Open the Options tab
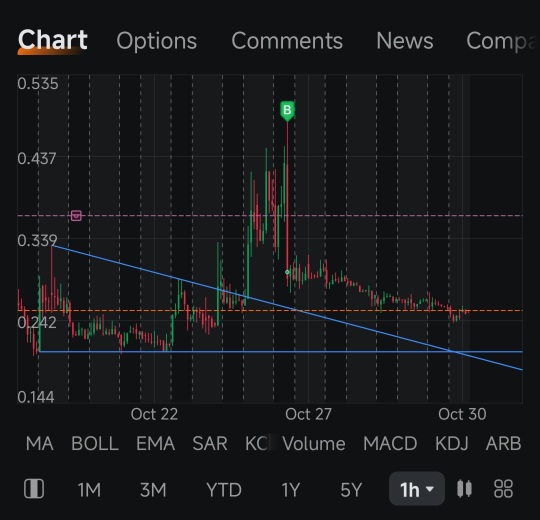This screenshot has width=540, height=520. pos(156,41)
